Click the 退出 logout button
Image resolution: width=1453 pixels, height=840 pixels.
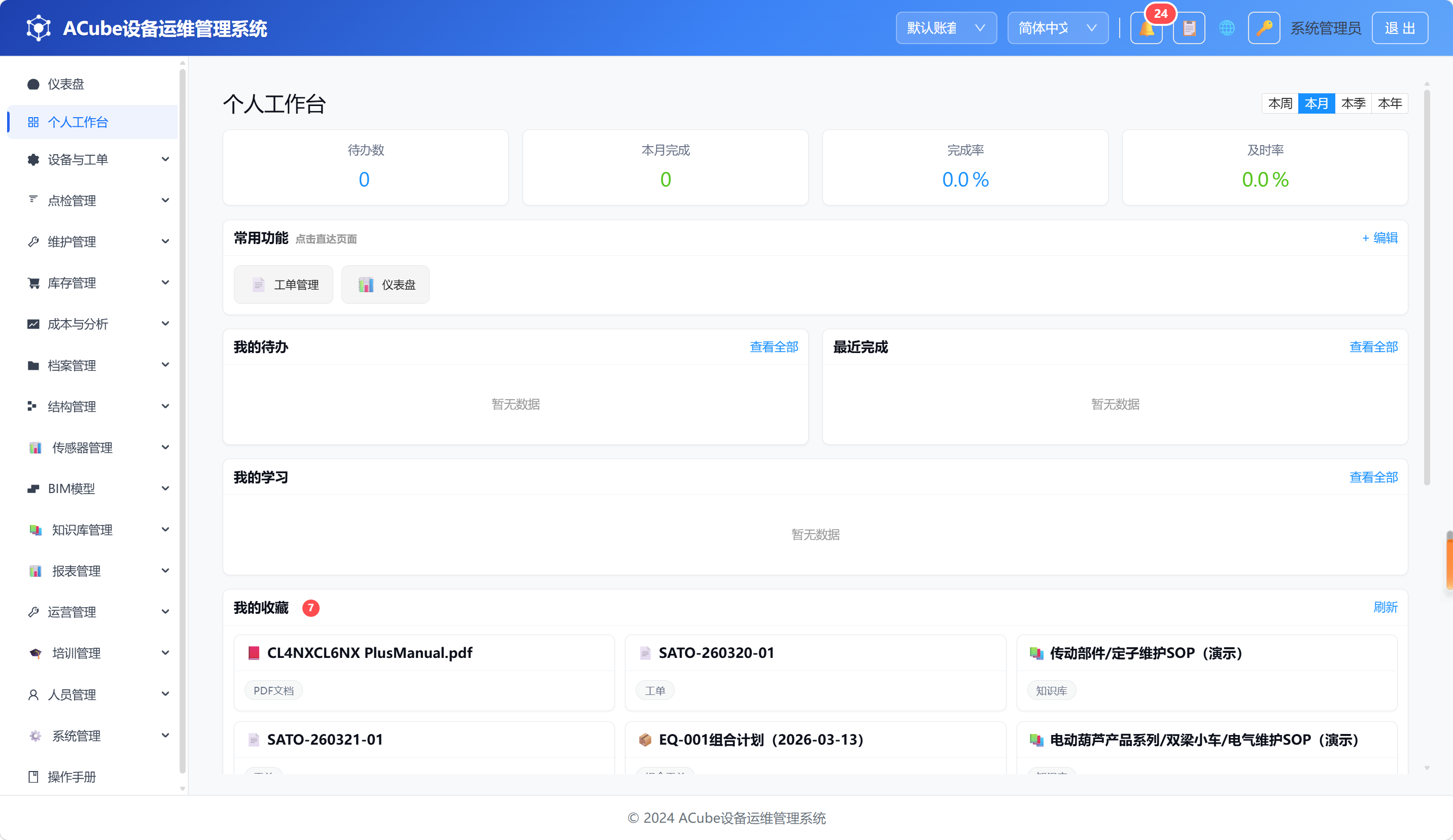pyautogui.click(x=1399, y=28)
